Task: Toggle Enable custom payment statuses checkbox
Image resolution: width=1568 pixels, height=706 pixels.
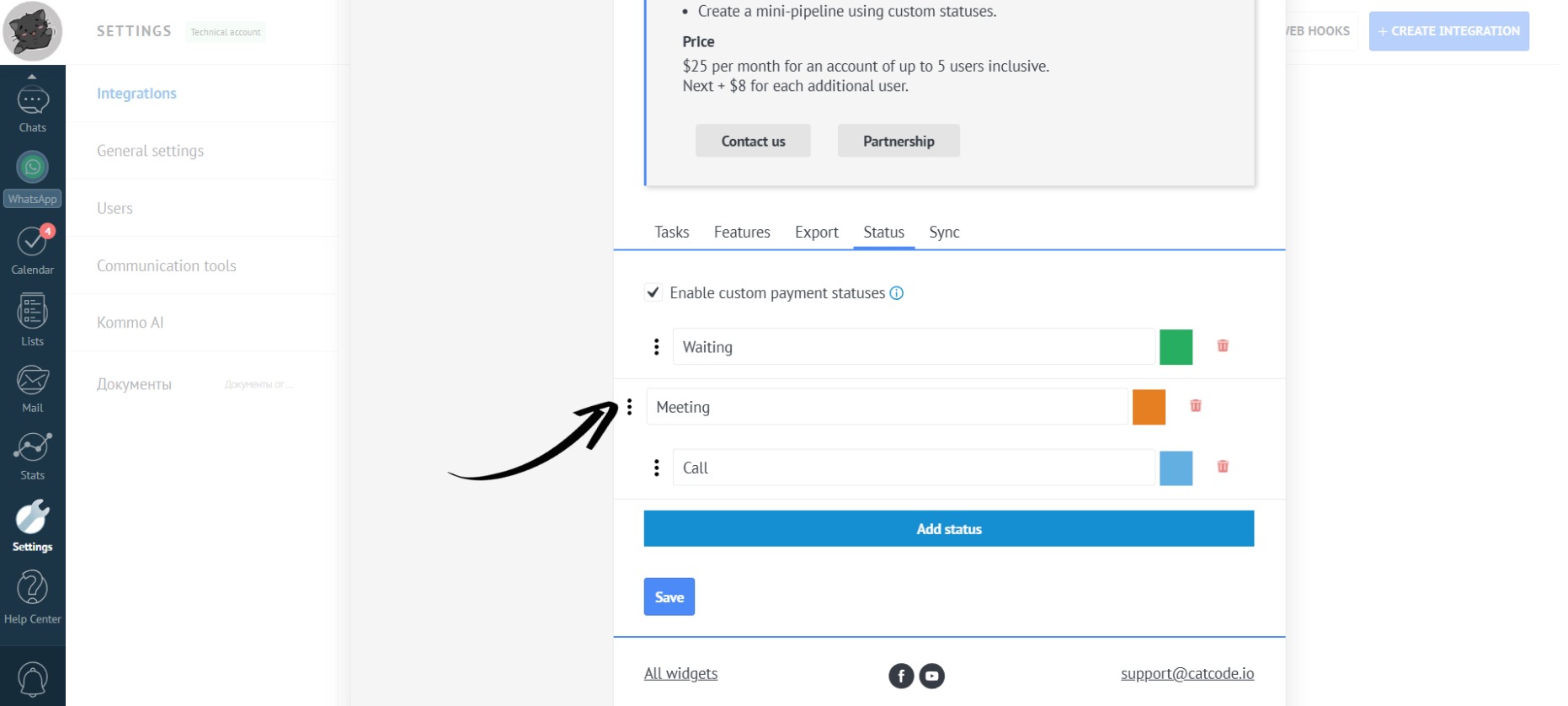Action: 653,292
